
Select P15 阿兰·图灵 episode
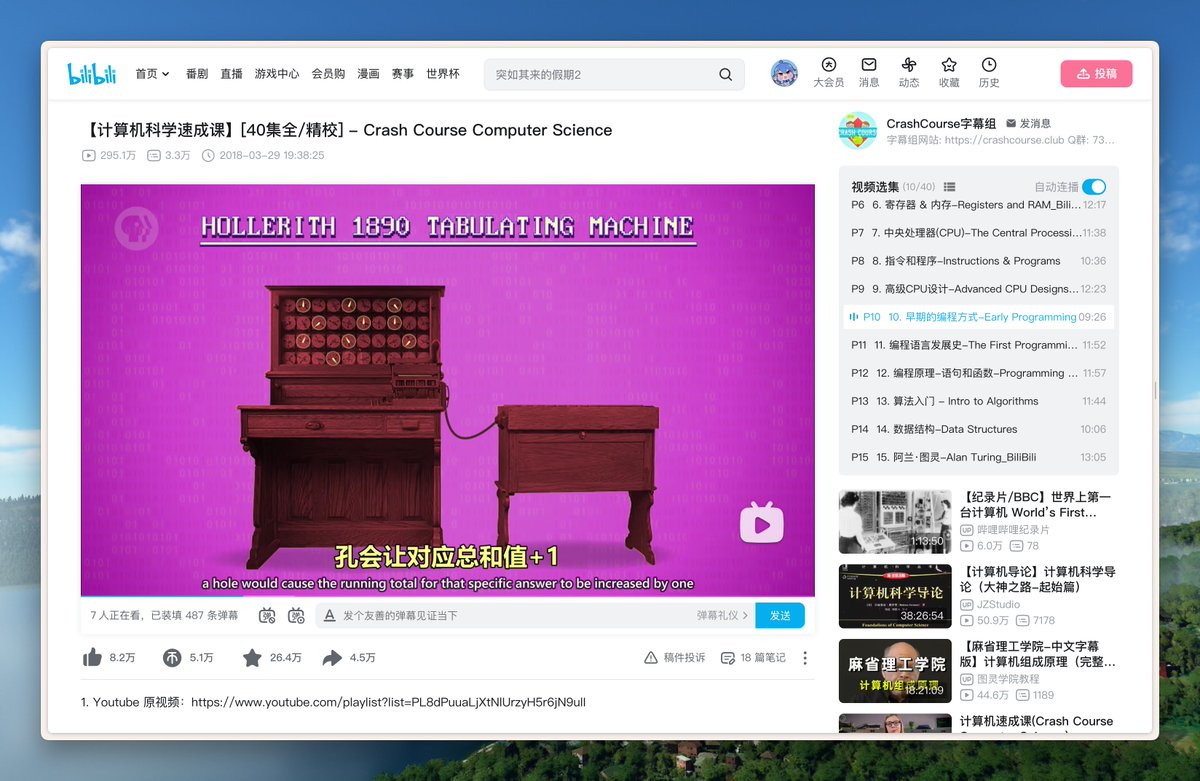coord(979,457)
